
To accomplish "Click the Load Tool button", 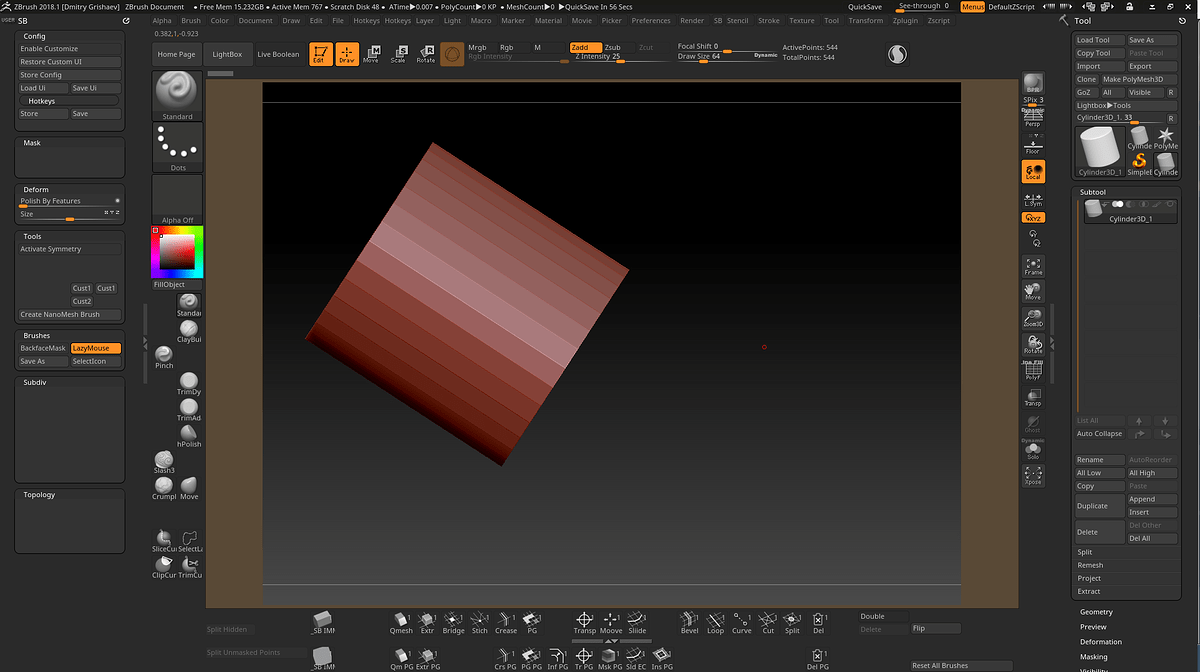I will [1099, 40].
